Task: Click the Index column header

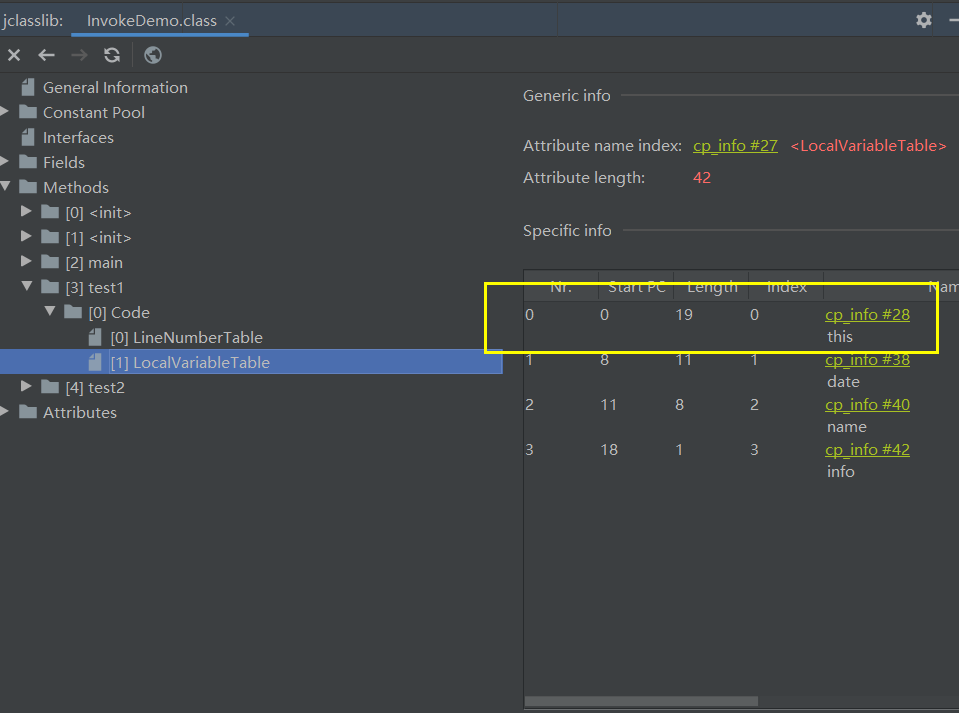Action: pos(787,286)
